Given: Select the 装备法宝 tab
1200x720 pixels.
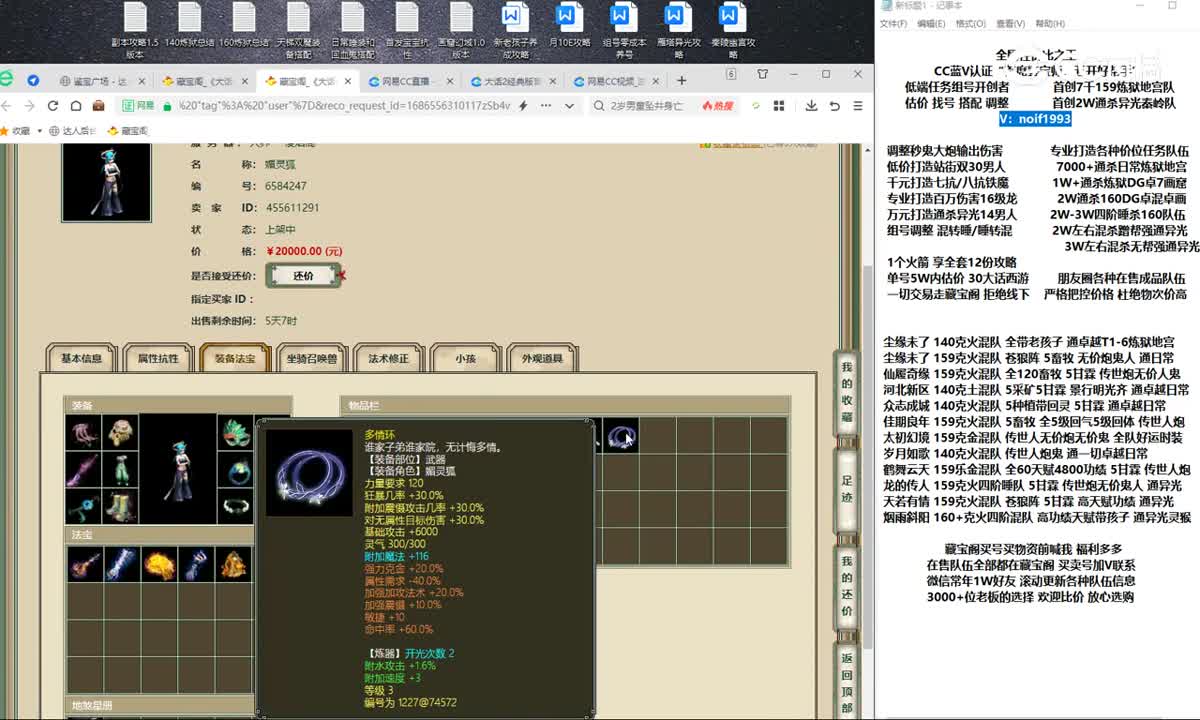Looking at the screenshot, I should (235, 358).
